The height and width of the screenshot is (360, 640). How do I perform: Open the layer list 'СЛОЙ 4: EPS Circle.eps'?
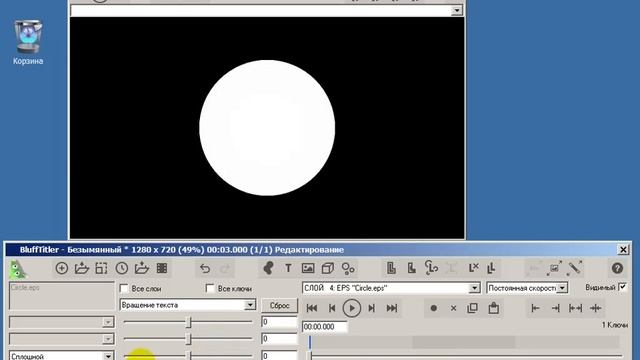[x=474, y=288]
